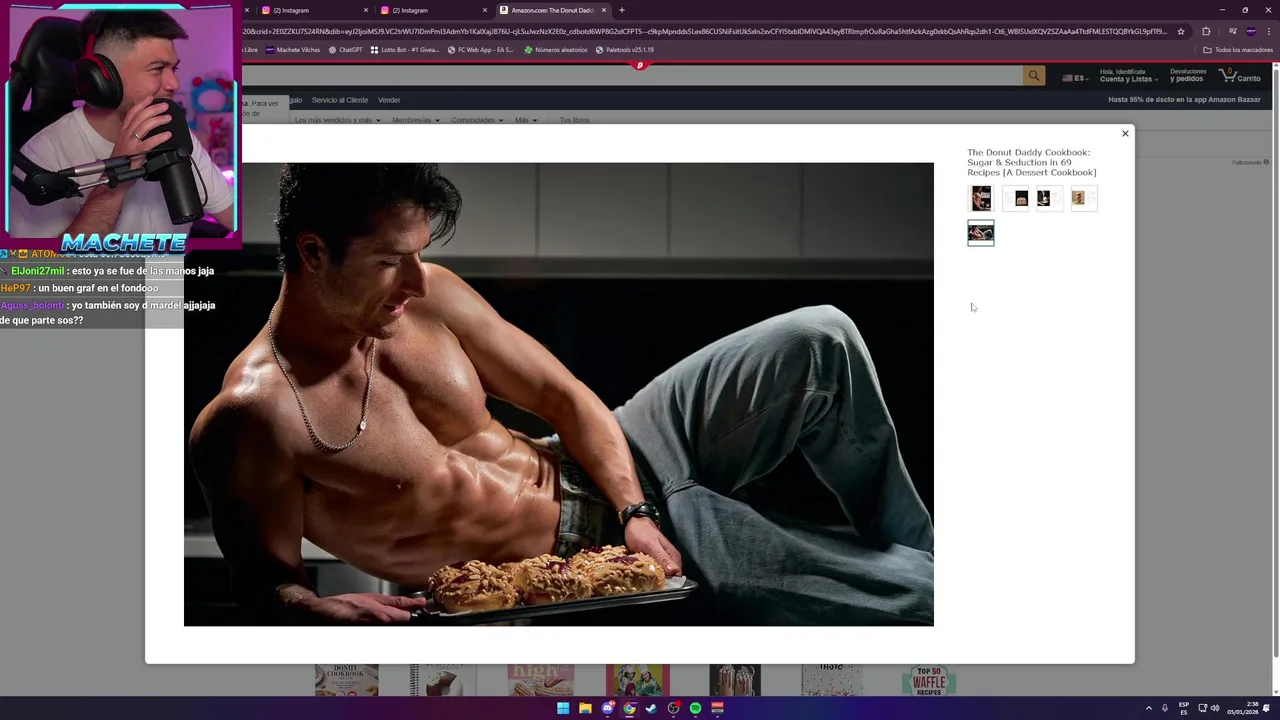Open File Explorer from the taskbar
This screenshot has height=720, width=1280.
tap(585, 708)
